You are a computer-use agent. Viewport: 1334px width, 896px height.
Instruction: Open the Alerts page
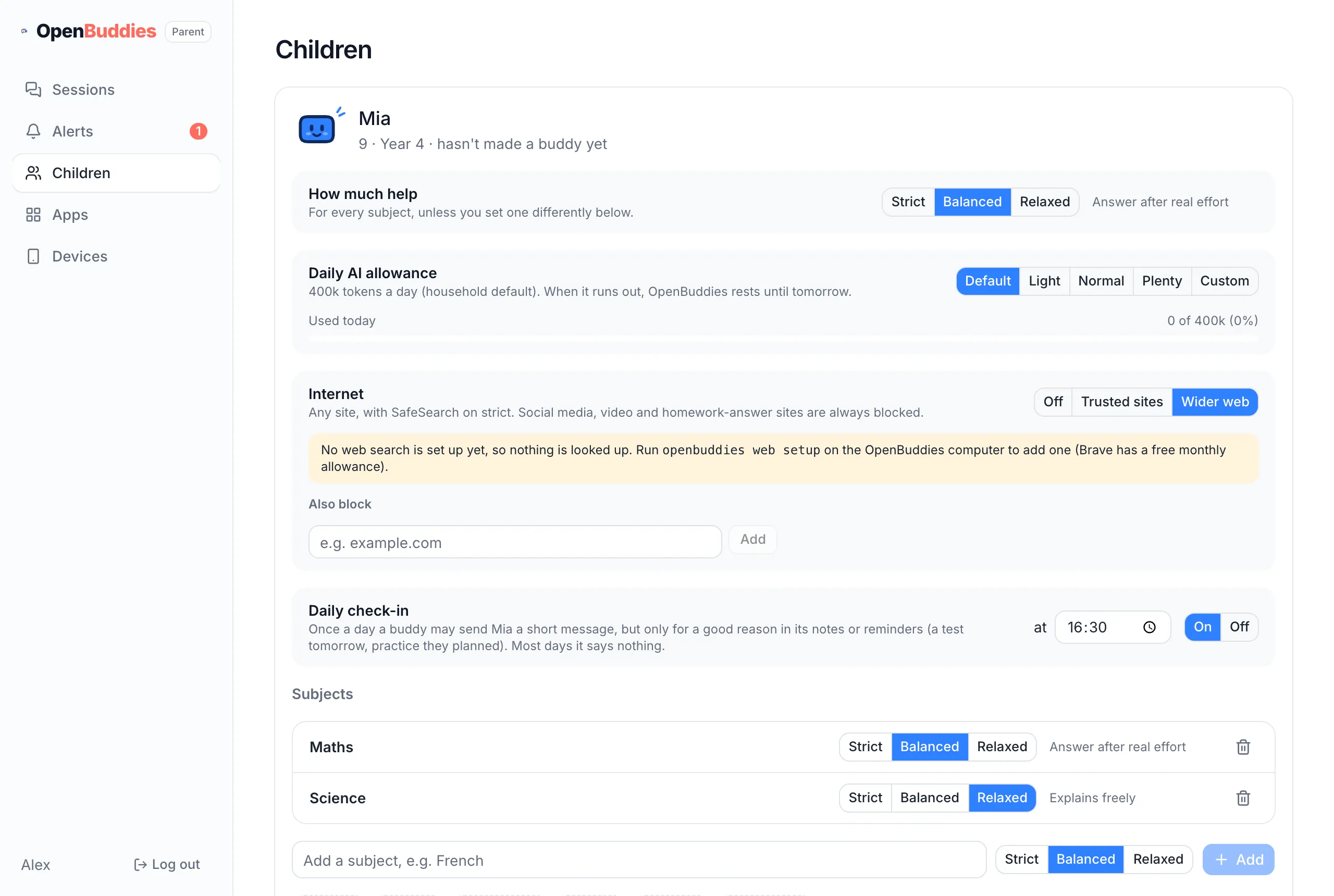(116, 131)
